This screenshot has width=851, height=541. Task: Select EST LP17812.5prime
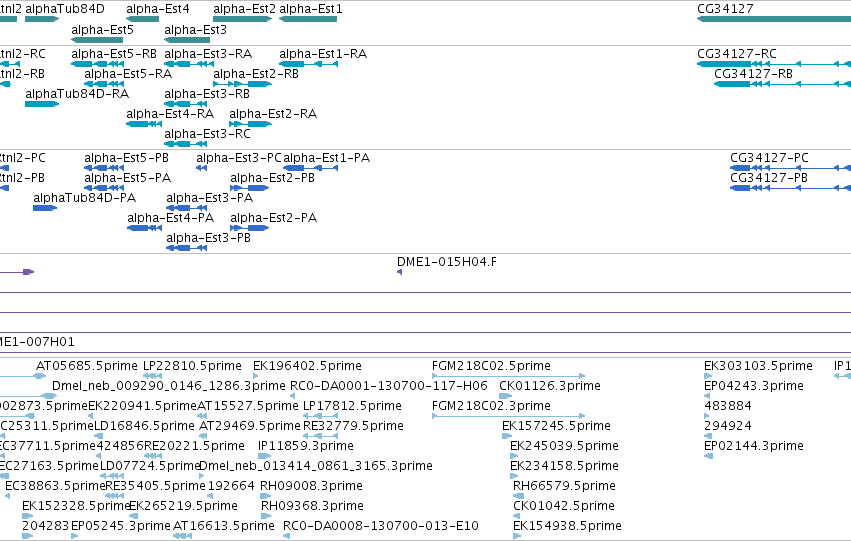point(320,416)
